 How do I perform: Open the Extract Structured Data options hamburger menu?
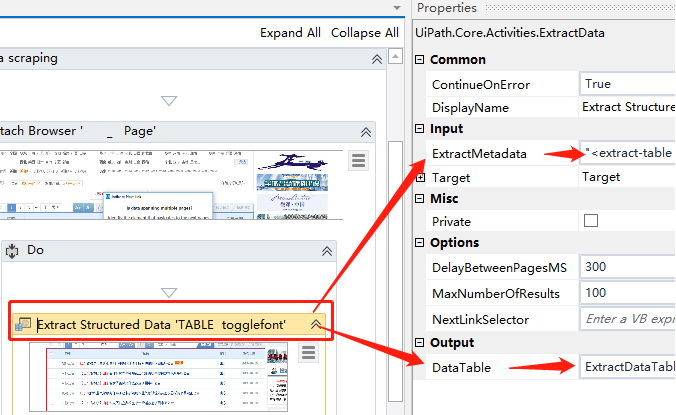tap(308, 353)
